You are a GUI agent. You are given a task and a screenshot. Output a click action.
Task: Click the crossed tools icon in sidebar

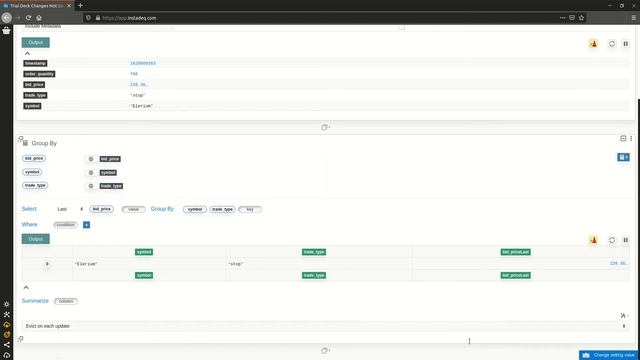click(7, 315)
